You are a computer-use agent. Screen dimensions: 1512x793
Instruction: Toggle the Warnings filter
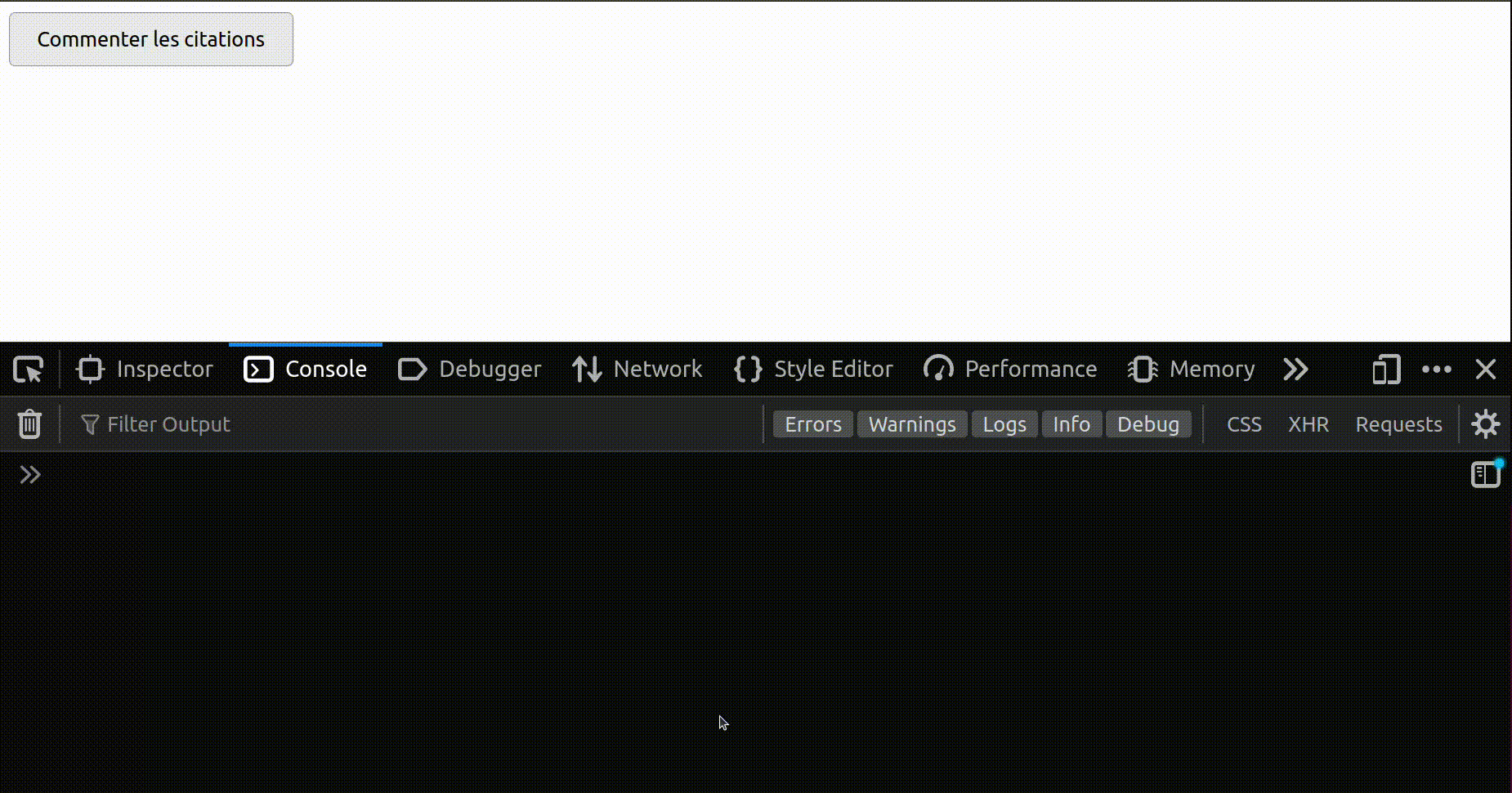pyautogui.click(x=911, y=424)
